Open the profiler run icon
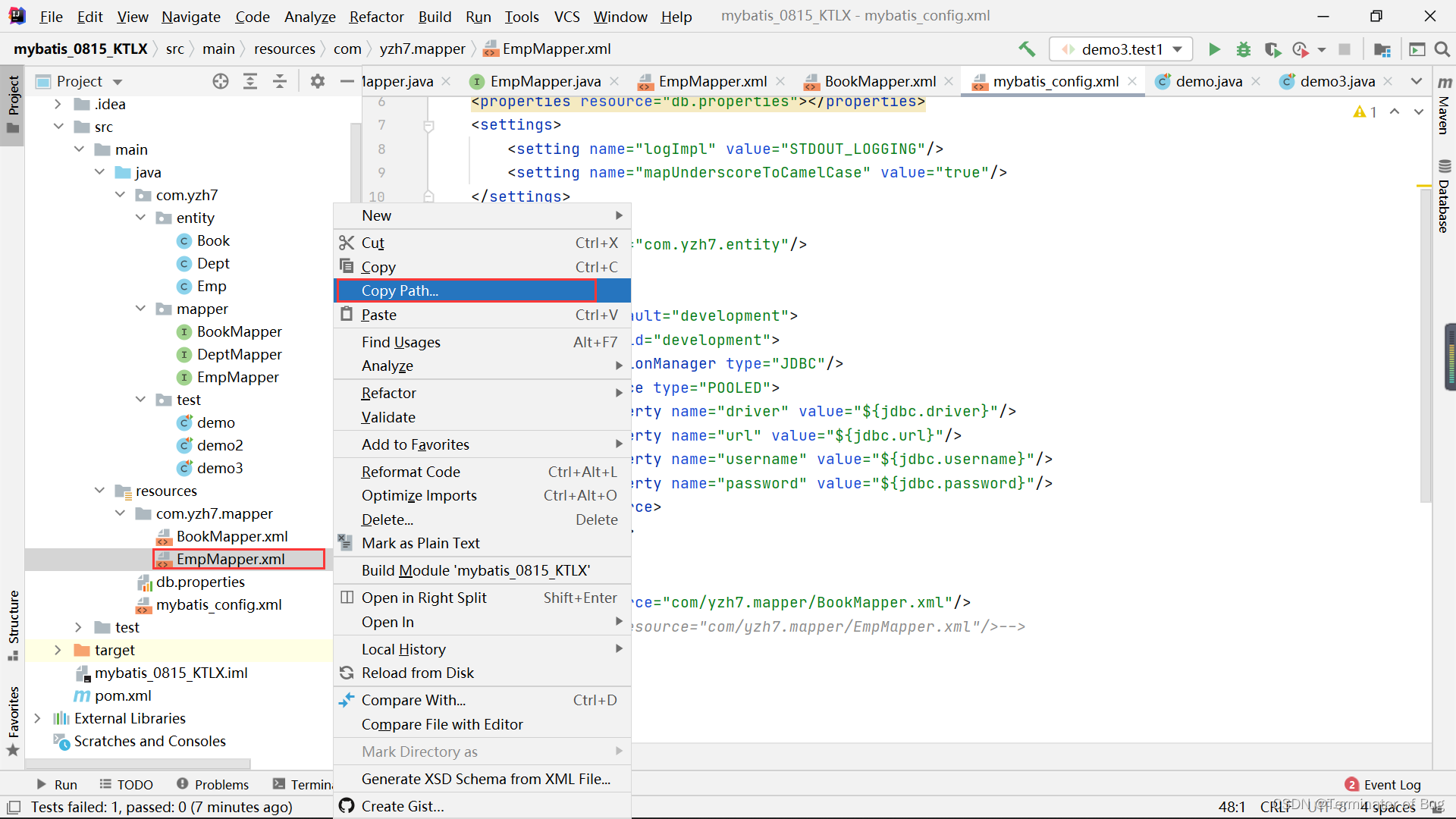Viewport: 1456px width, 819px height. (x=1301, y=49)
